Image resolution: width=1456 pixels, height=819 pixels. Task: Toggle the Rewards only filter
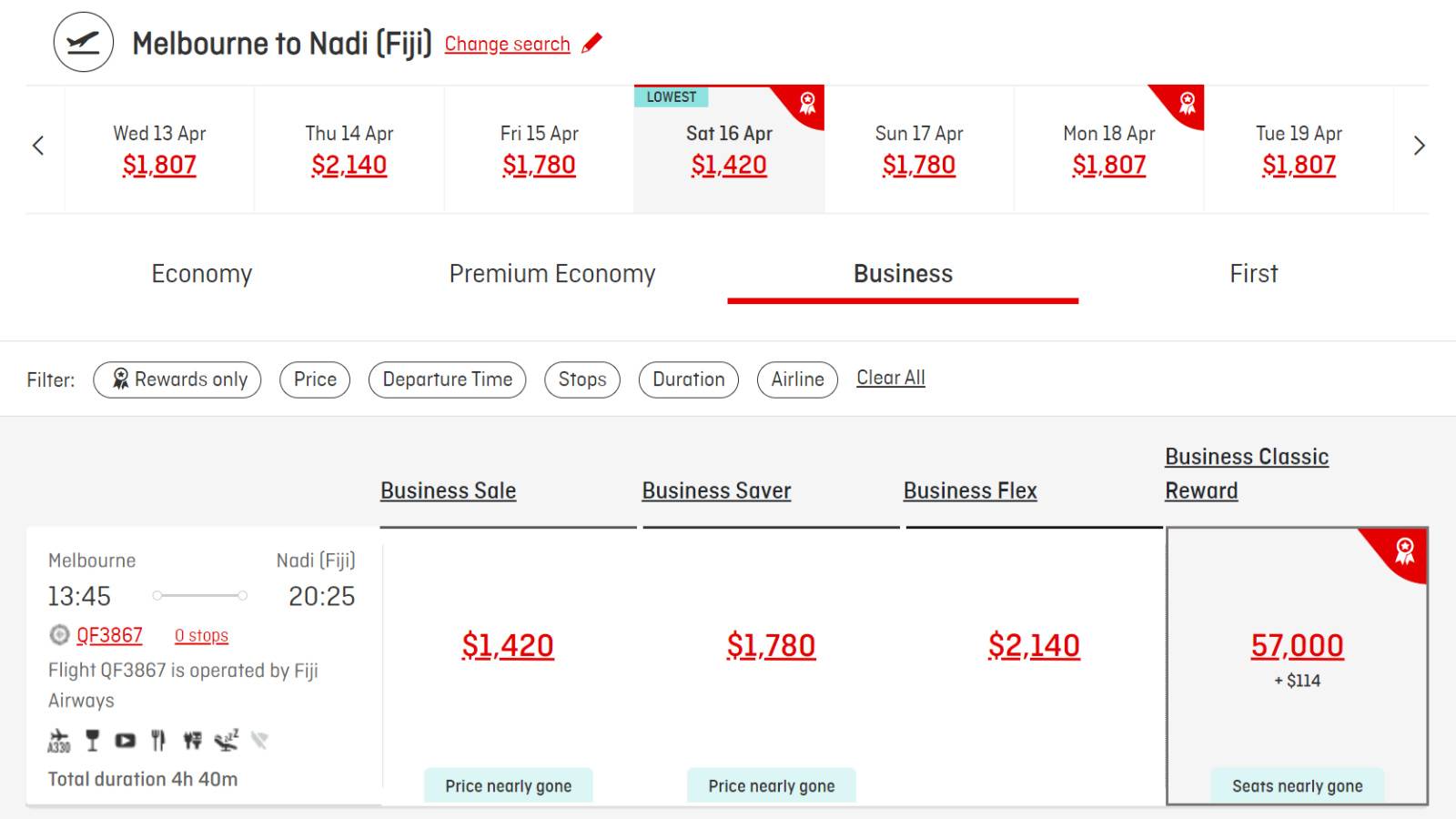tap(177, 379)
